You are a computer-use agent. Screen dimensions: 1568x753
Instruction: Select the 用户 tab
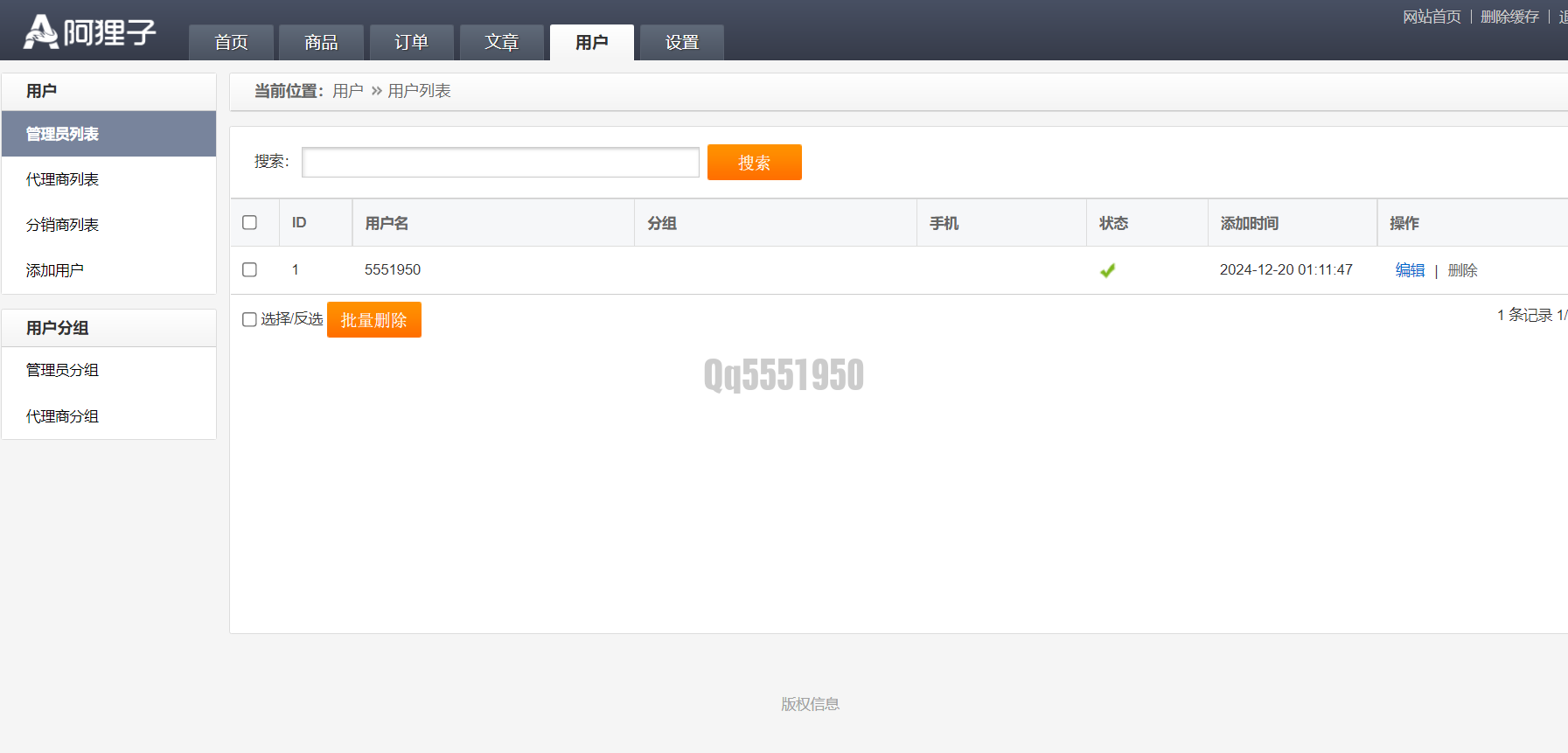coord(592,42)
